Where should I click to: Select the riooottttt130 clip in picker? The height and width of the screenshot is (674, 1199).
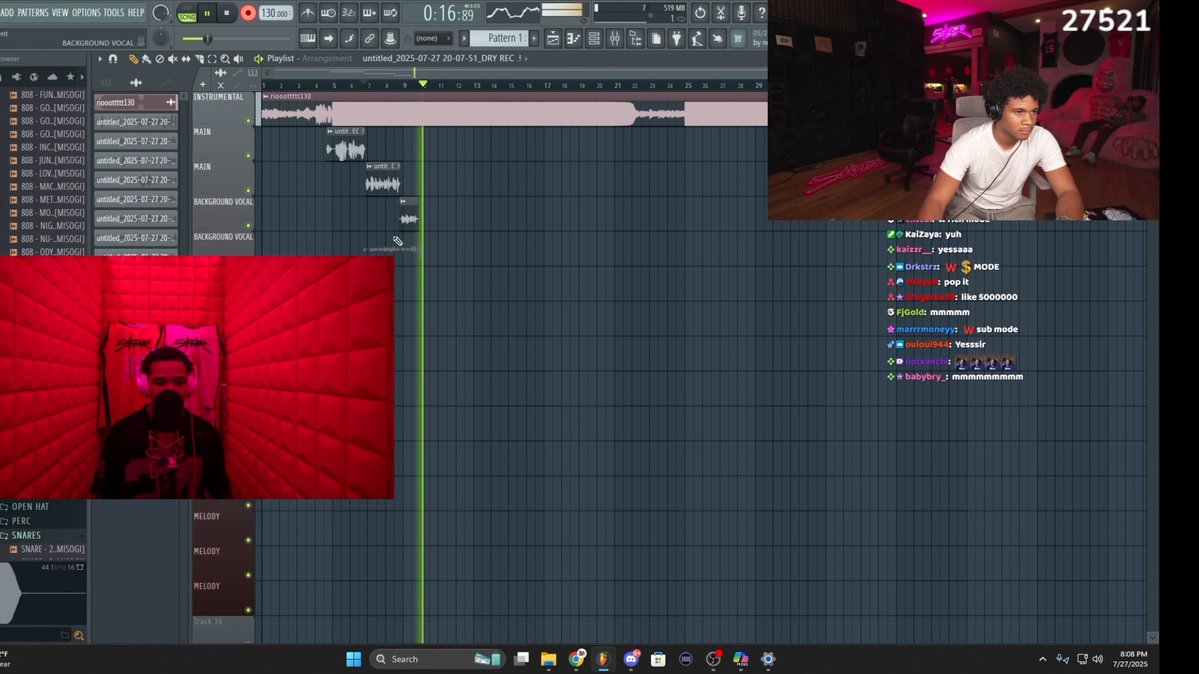click(135, 103)
